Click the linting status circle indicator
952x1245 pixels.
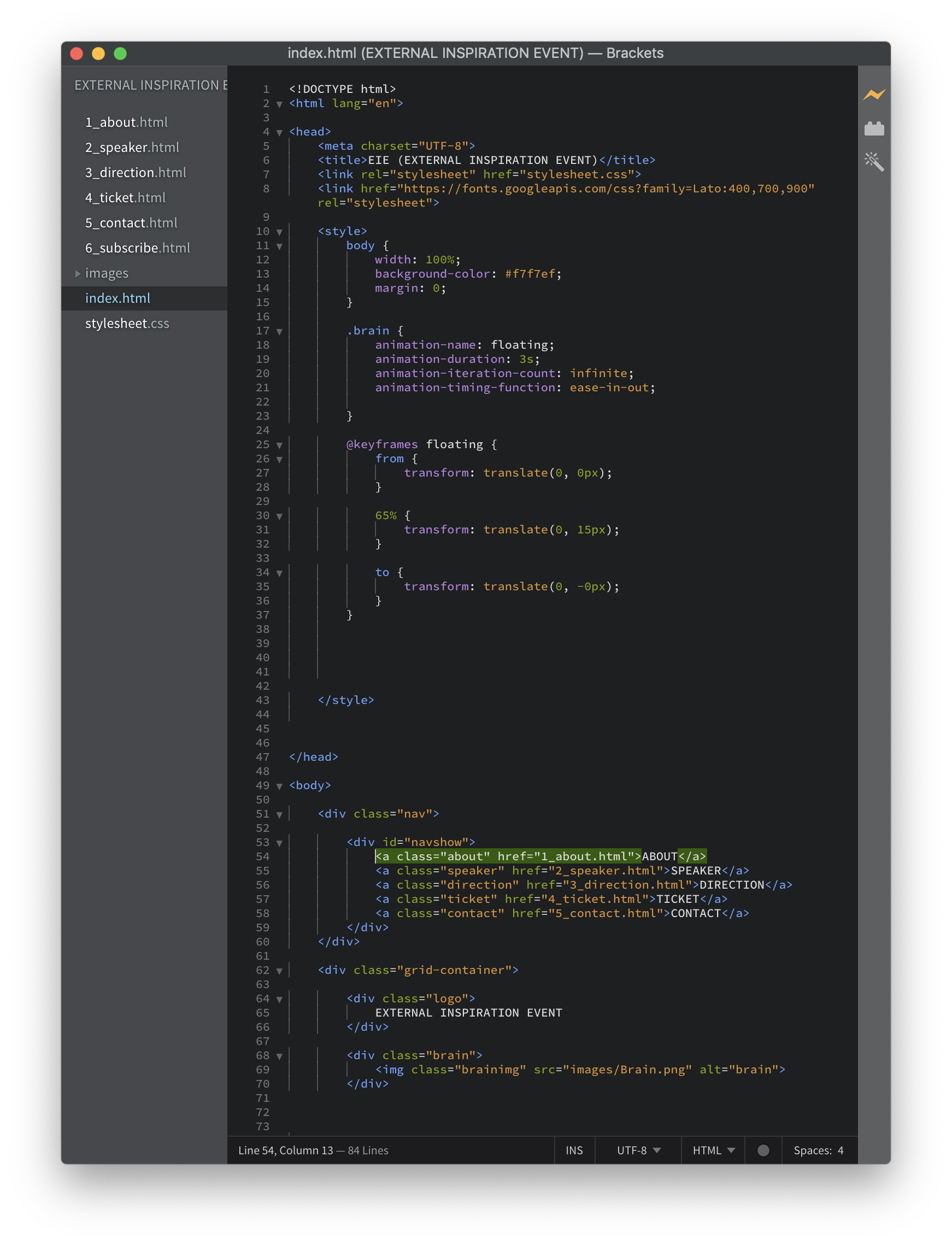pyautogui.click(x=763, y=1150)
